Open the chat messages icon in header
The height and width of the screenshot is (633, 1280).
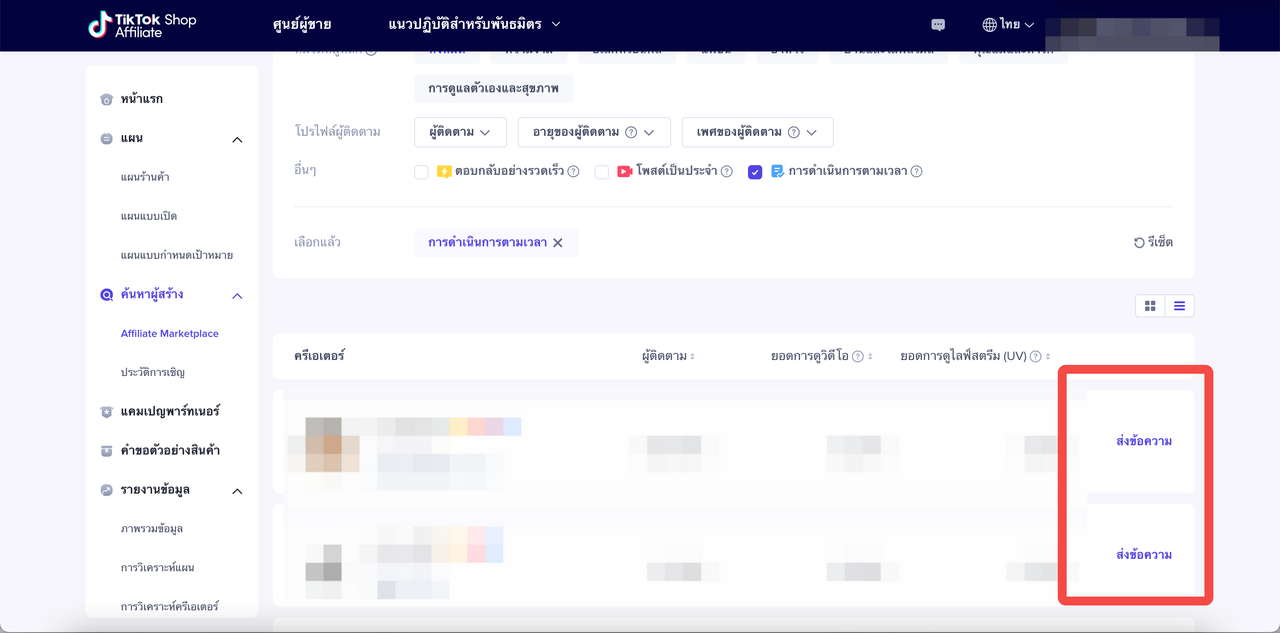[x=938, y=25]
